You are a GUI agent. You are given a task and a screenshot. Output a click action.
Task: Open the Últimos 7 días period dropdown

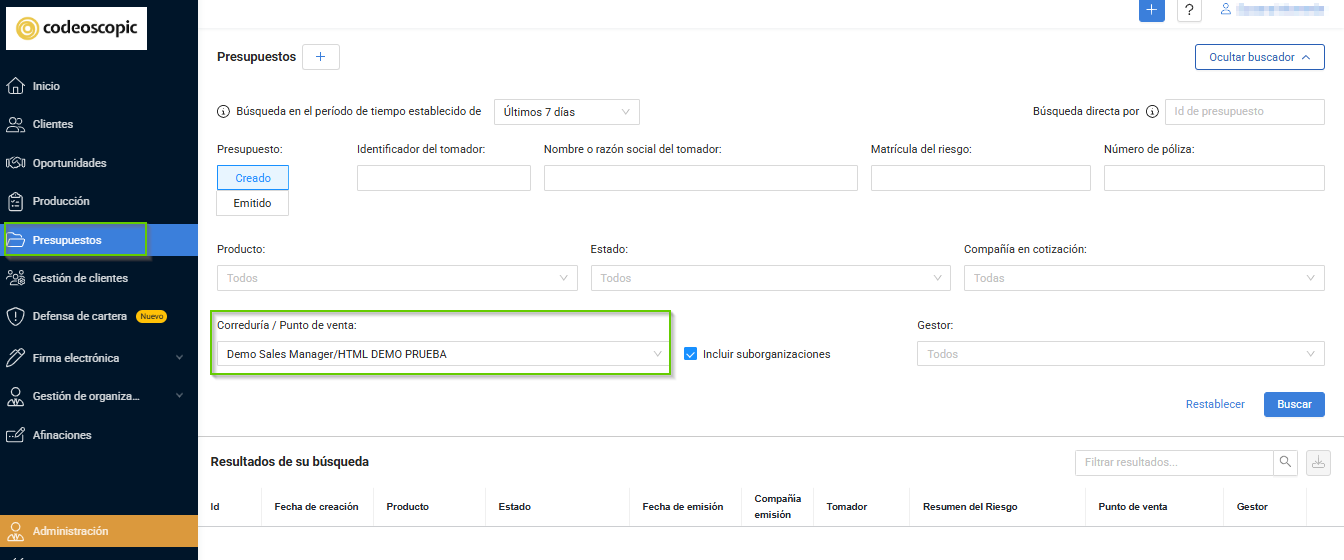(x=567, y=112)
